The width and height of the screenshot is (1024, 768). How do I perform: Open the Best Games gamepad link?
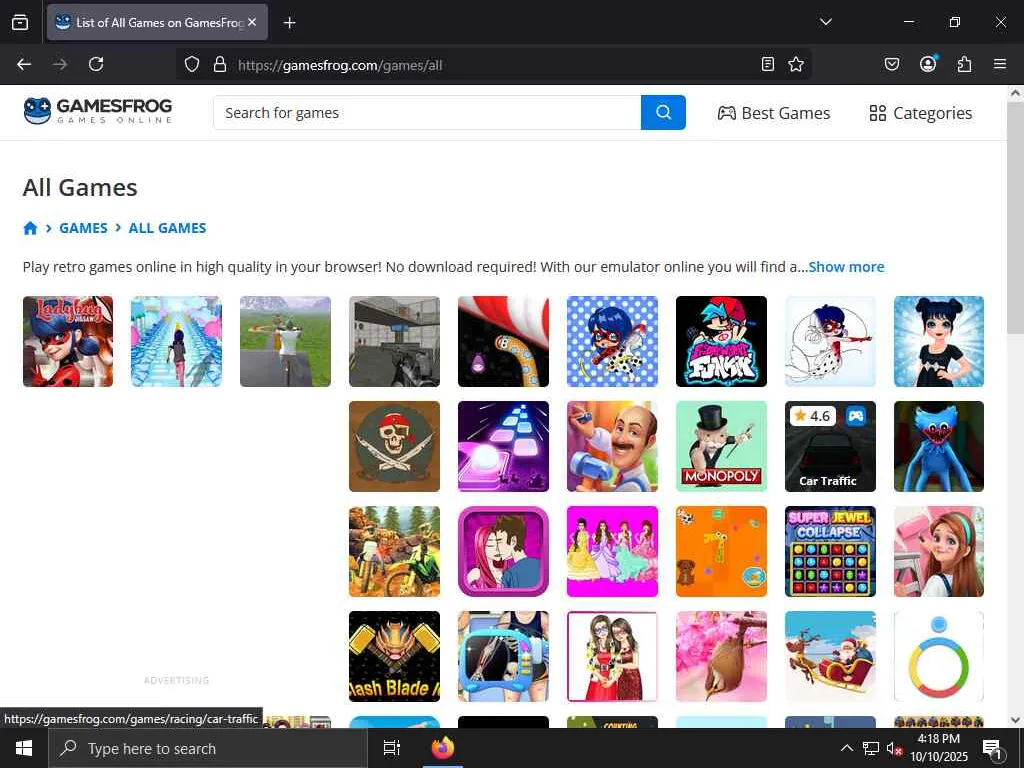(774, 113)
